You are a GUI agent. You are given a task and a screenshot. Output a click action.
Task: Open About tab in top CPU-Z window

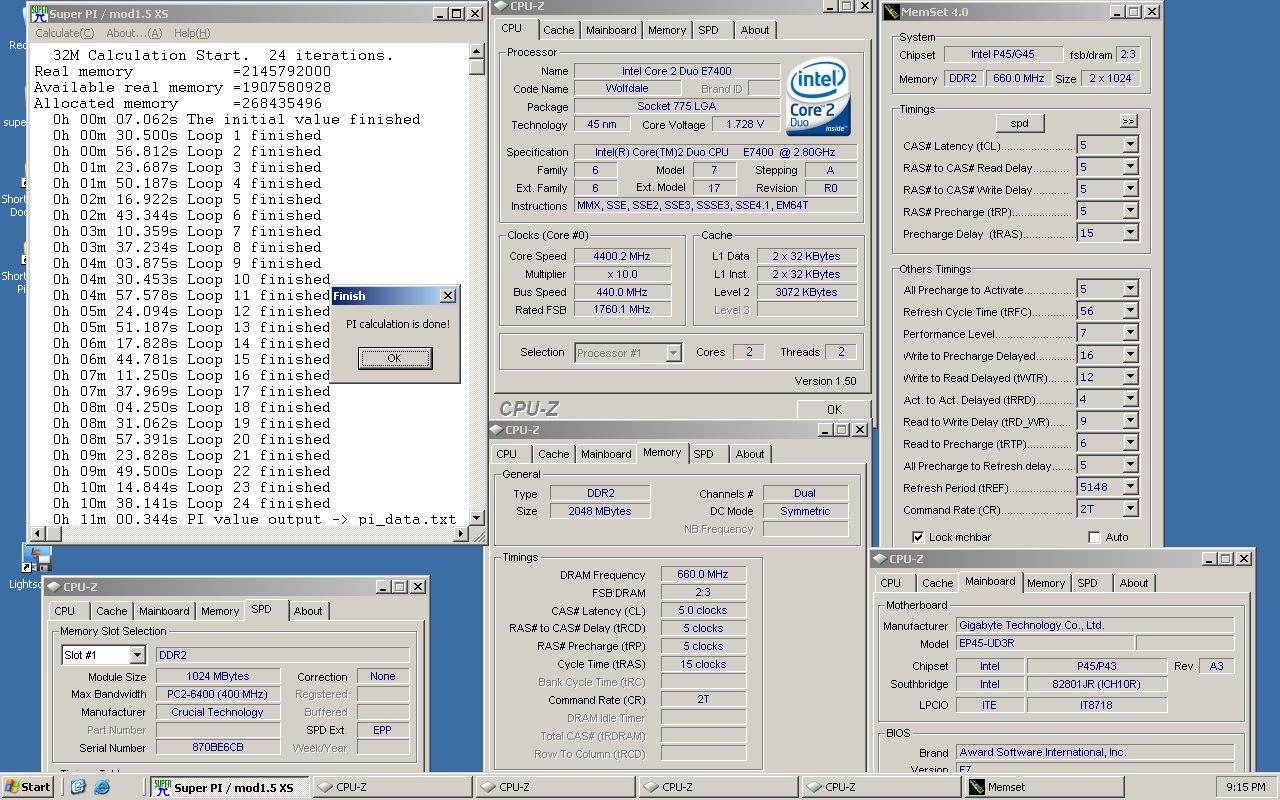(x=755, y=30)
